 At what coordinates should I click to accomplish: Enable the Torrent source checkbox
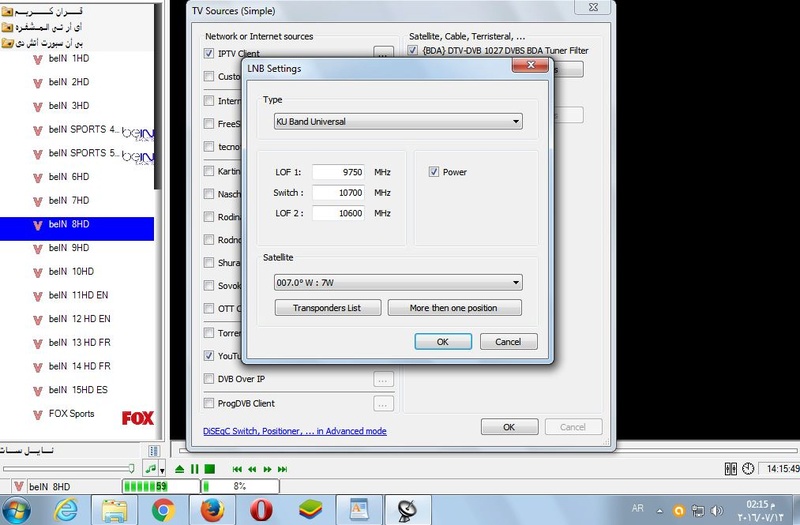coord(209,333)
